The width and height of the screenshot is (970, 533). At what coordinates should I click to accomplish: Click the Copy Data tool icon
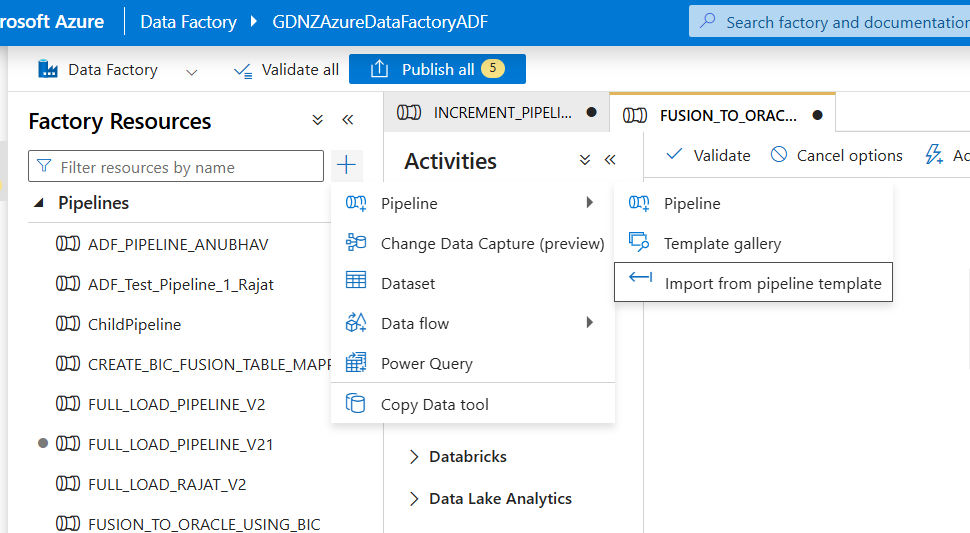(x=356, y=403)
